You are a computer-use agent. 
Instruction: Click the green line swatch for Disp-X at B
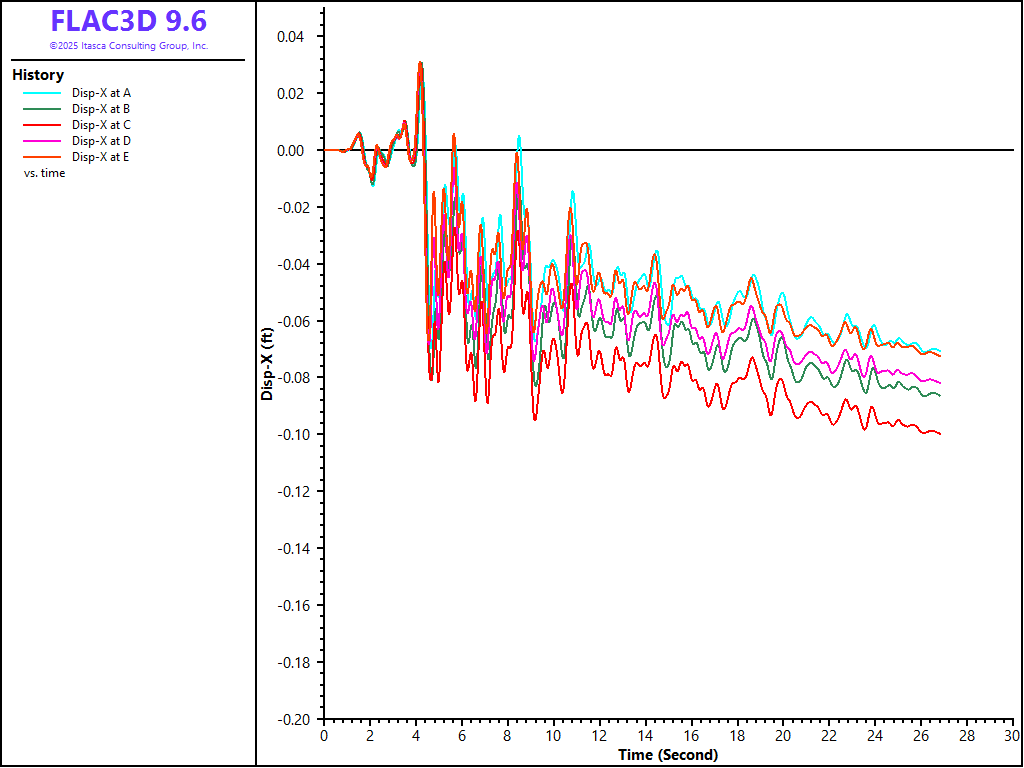click(42, 109)
